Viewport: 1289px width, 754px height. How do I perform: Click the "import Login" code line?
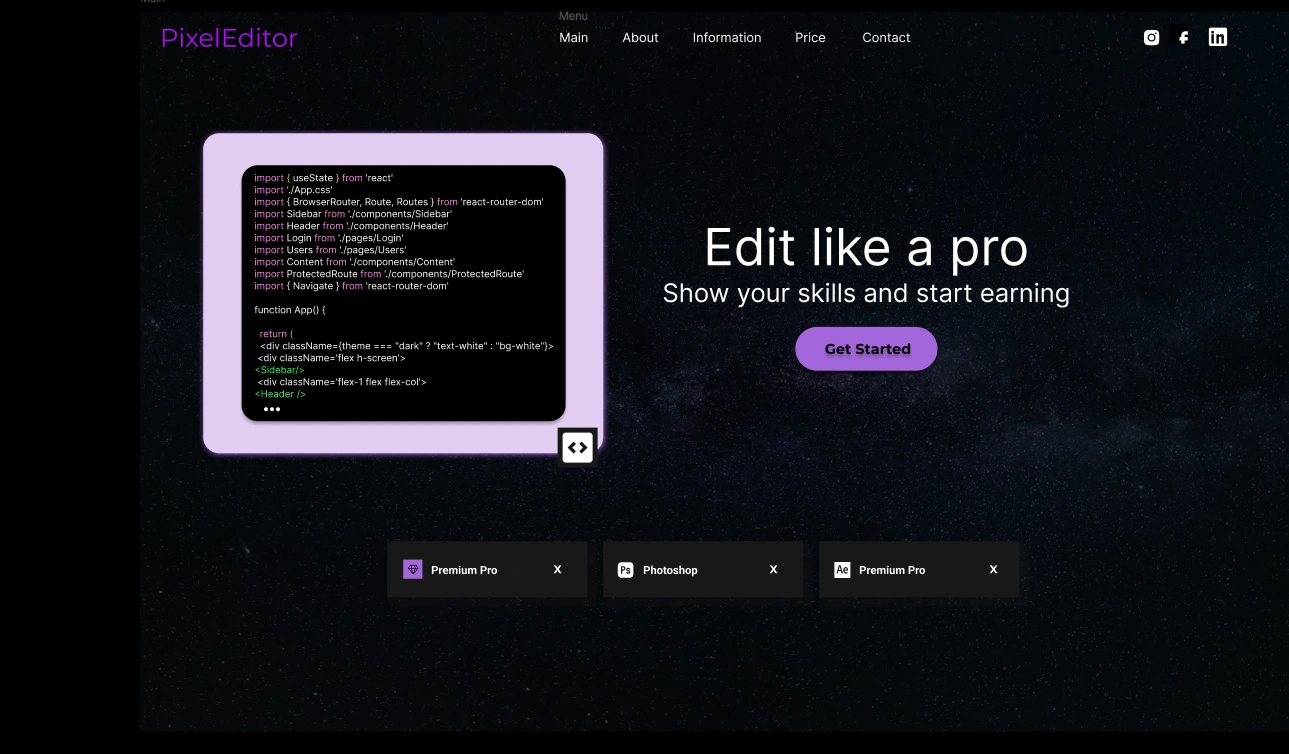[x=329, y=238]
